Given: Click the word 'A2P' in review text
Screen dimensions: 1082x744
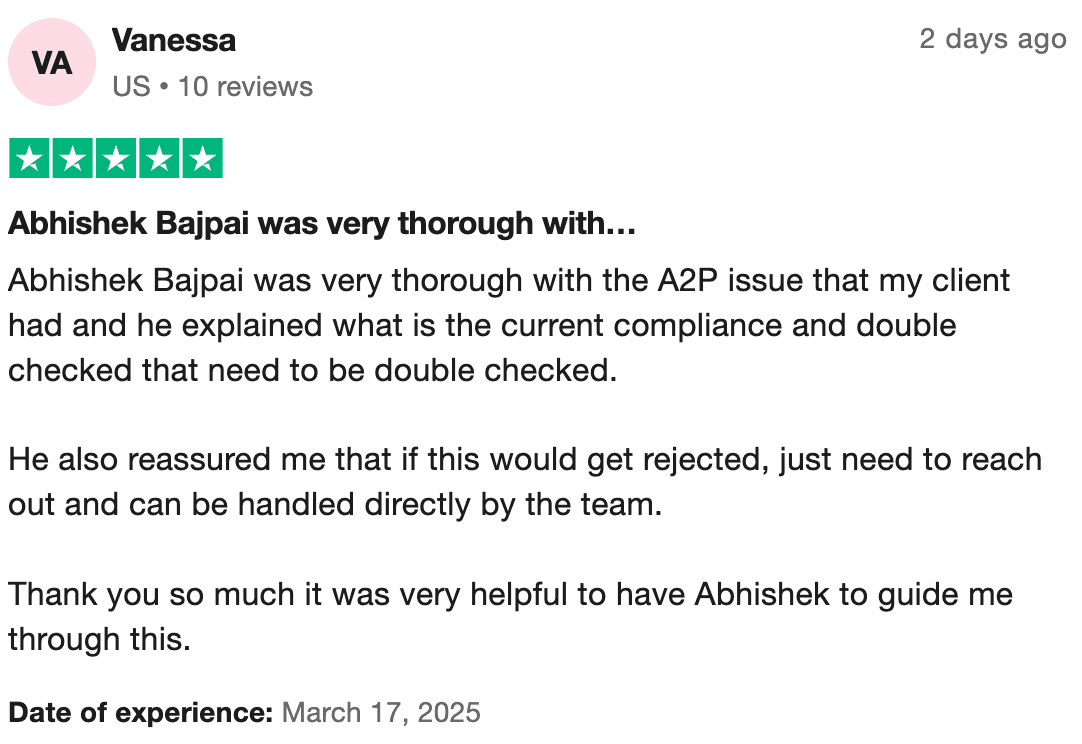Looking at the screenshot, I should (x=683, y=280).
